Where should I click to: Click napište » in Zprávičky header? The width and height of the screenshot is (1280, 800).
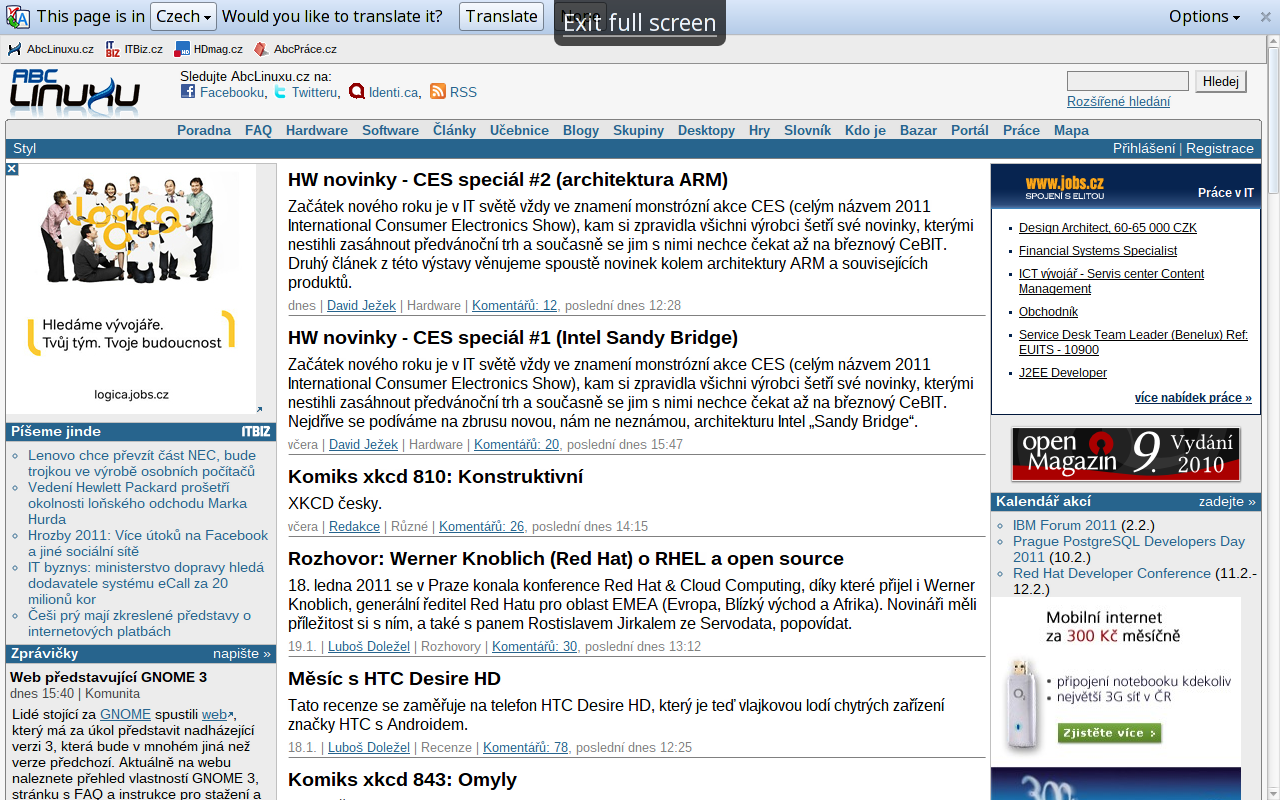tap(242, 654)
